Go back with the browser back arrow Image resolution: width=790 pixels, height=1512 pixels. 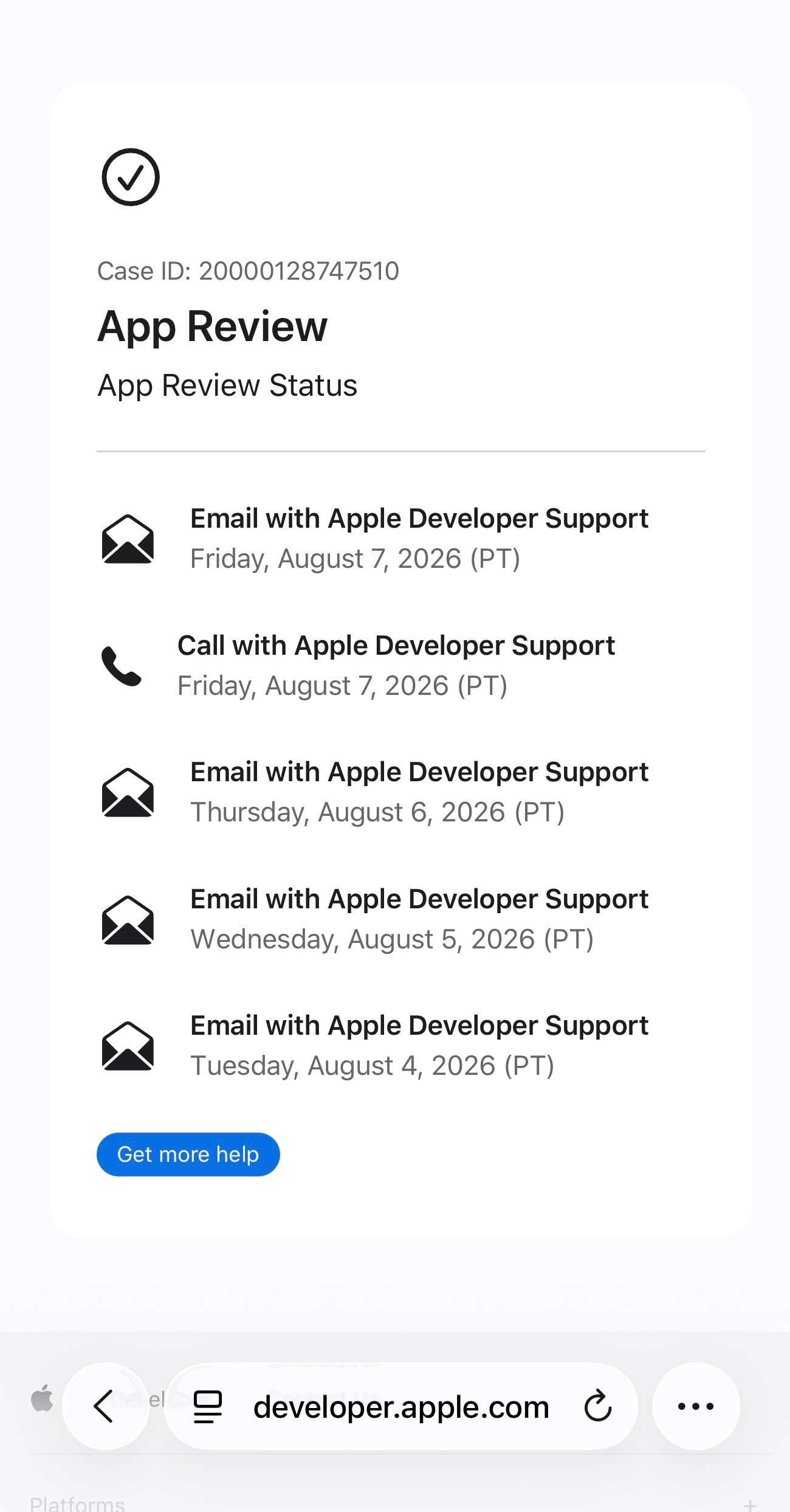point(105,1406)
